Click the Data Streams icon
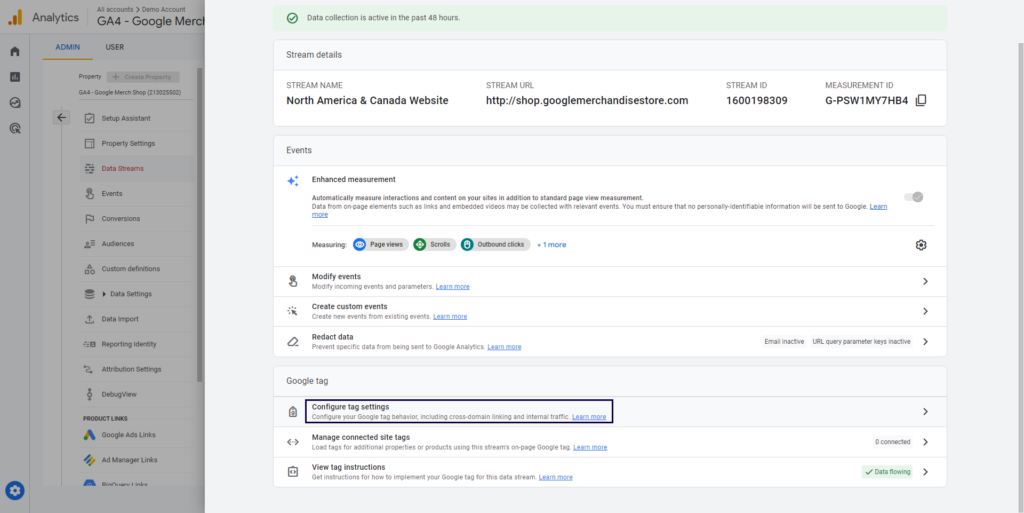This screenshot has height=513, width=1024. (89, 168)
